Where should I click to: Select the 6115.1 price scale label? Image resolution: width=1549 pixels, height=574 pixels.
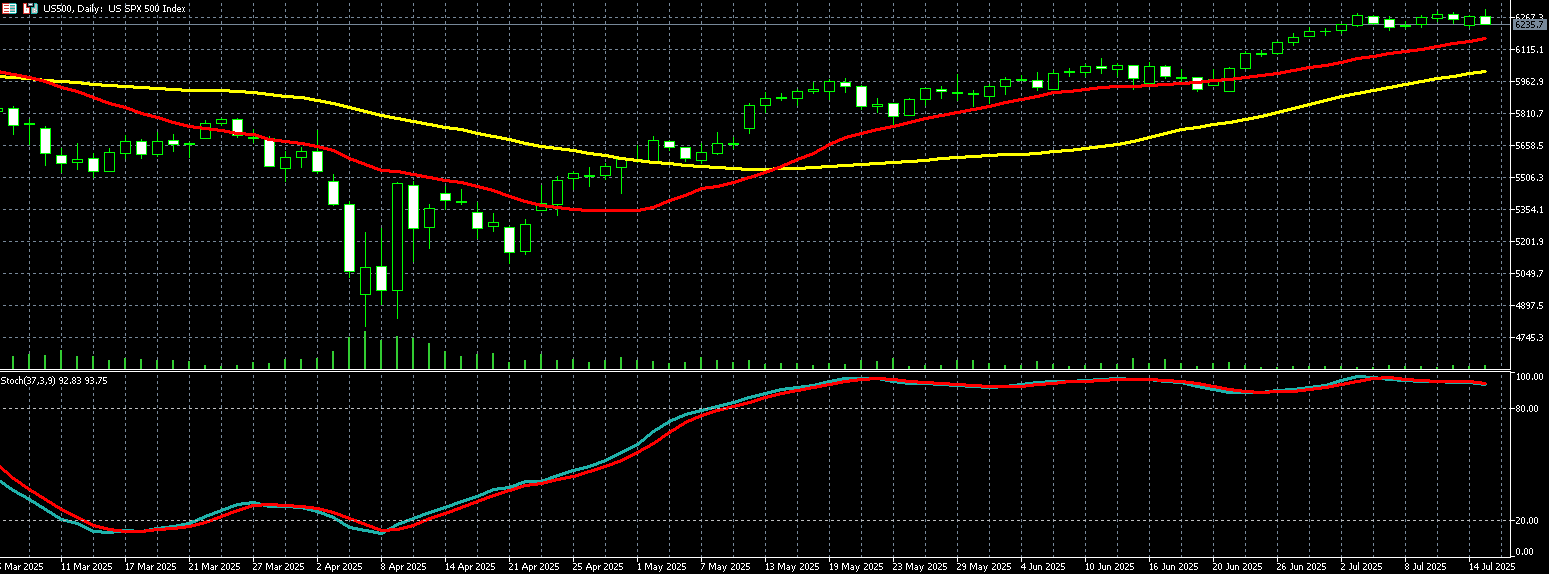1530,50
